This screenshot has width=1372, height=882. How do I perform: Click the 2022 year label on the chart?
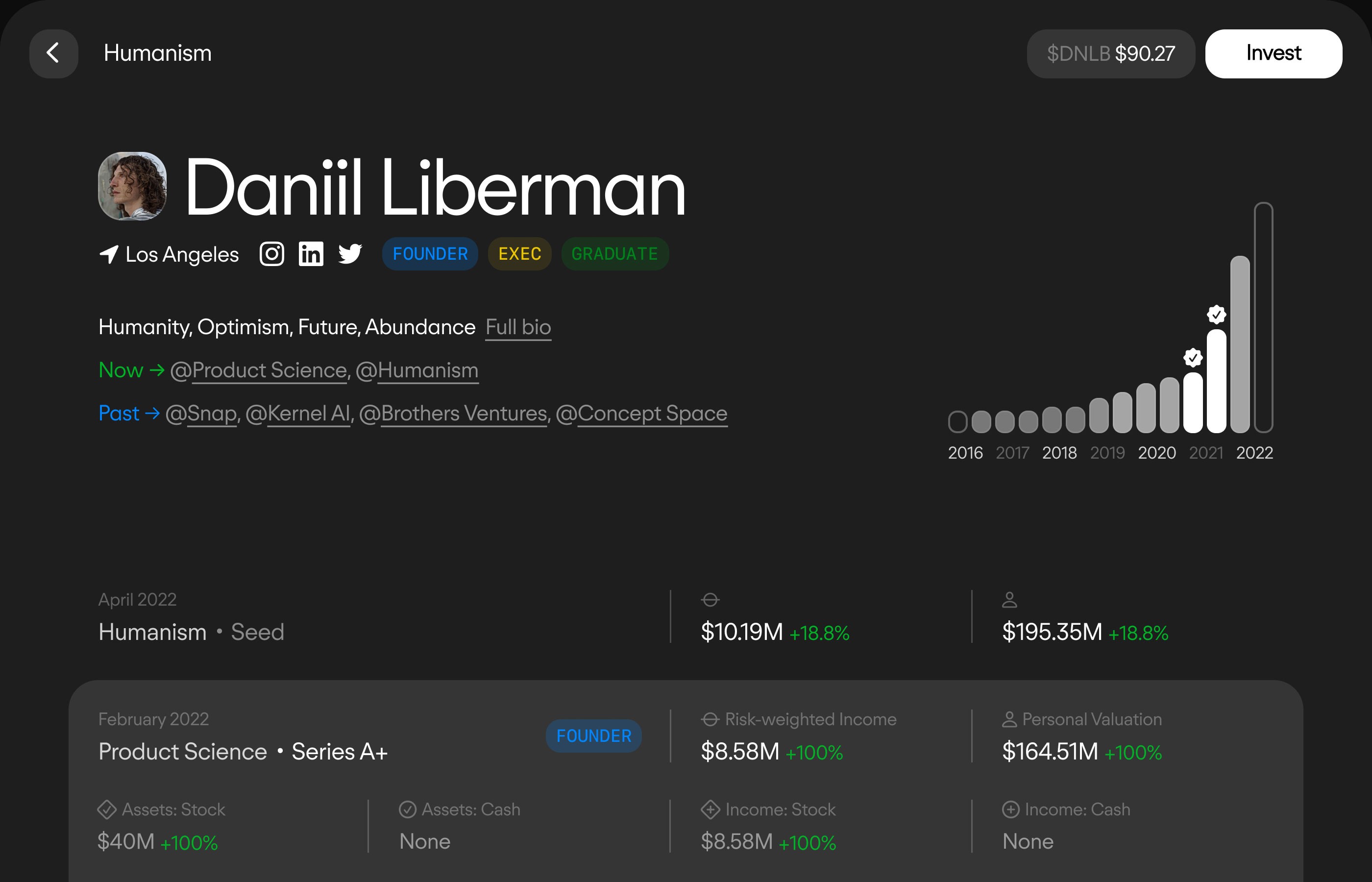click(x=1254, y=453)
